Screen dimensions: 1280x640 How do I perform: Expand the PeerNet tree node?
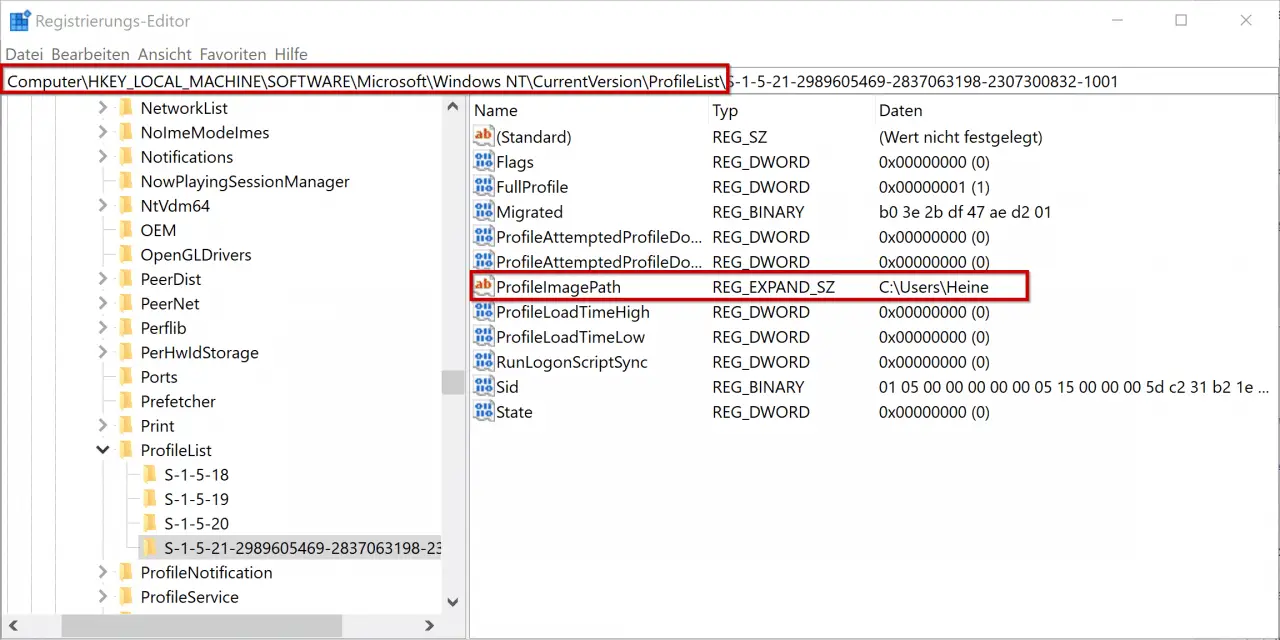[102, 304]
